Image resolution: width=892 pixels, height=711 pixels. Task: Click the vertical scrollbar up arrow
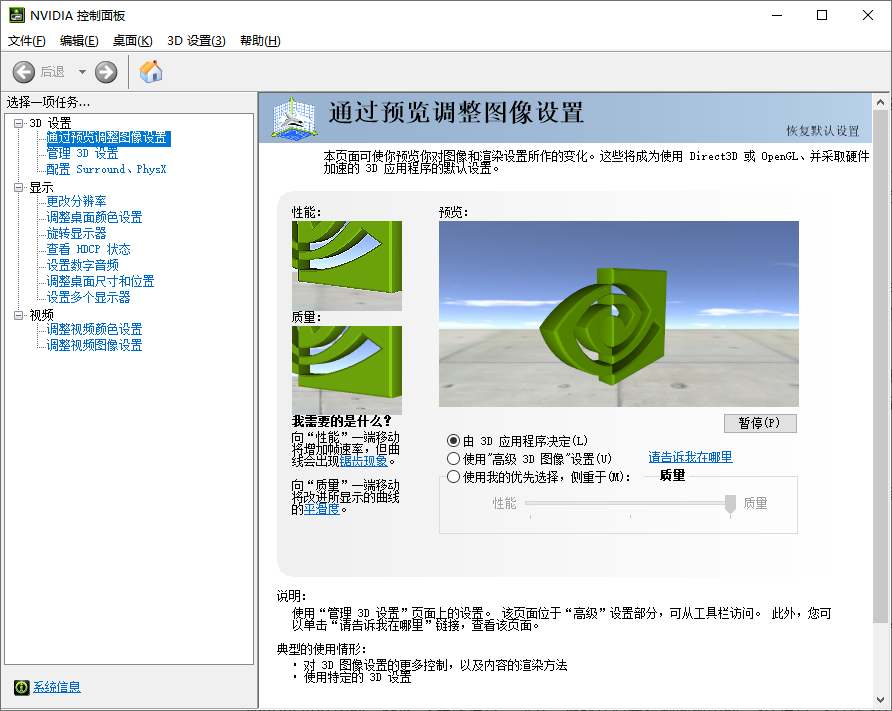[x=881, y=102]
